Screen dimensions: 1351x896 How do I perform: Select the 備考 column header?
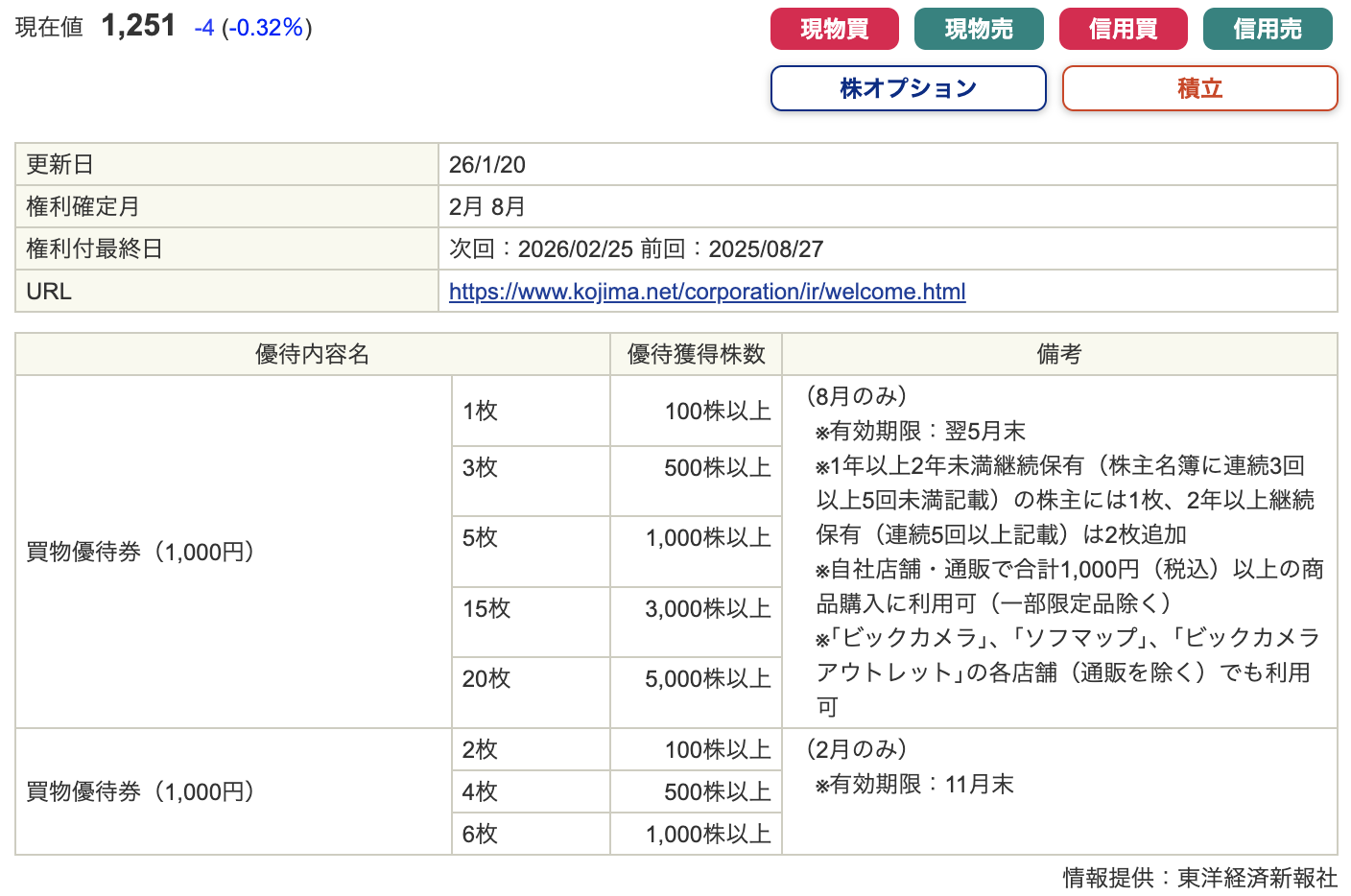1059,354
